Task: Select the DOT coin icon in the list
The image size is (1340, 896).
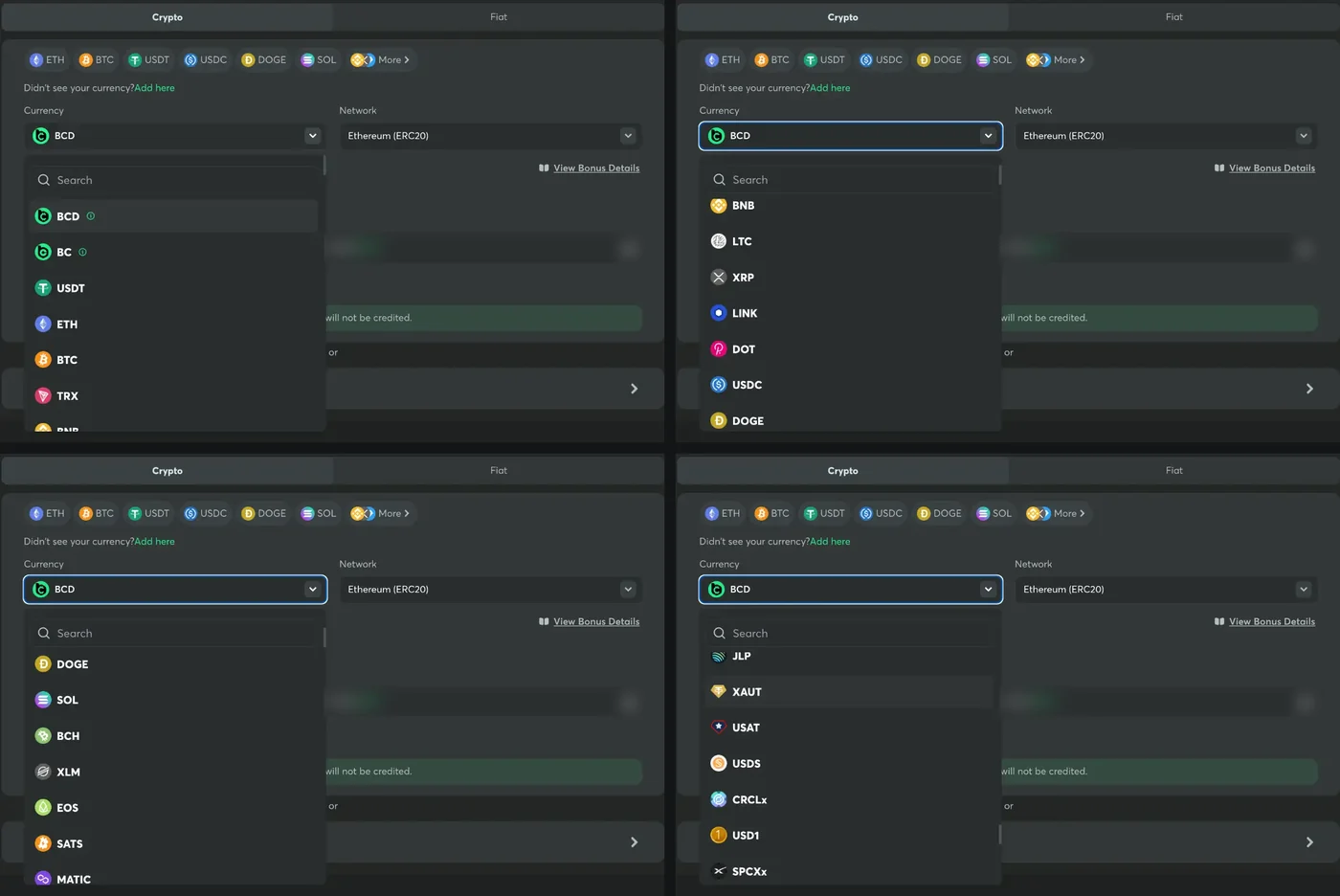Action: coord(719,348)
